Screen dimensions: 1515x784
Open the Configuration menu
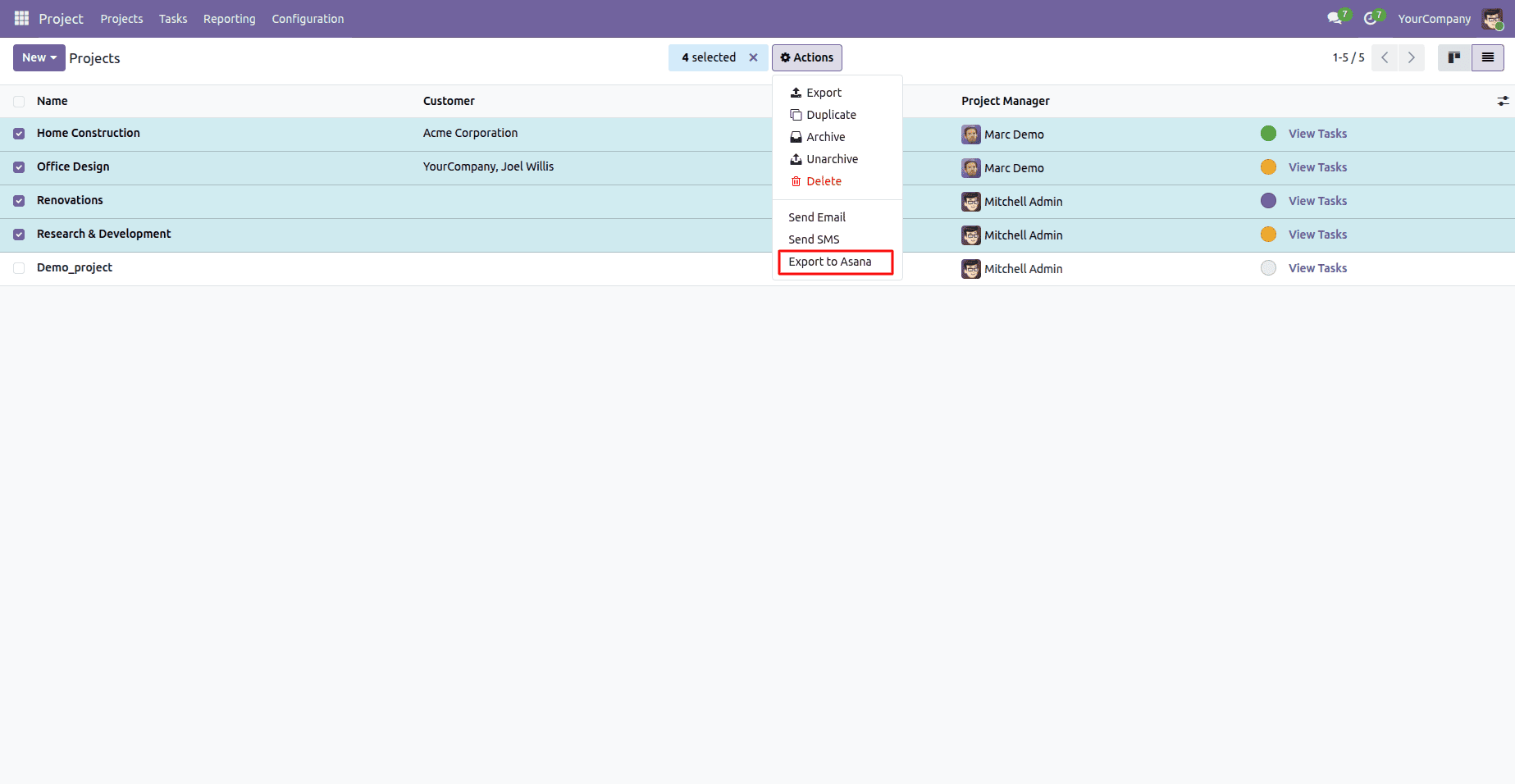308,19
